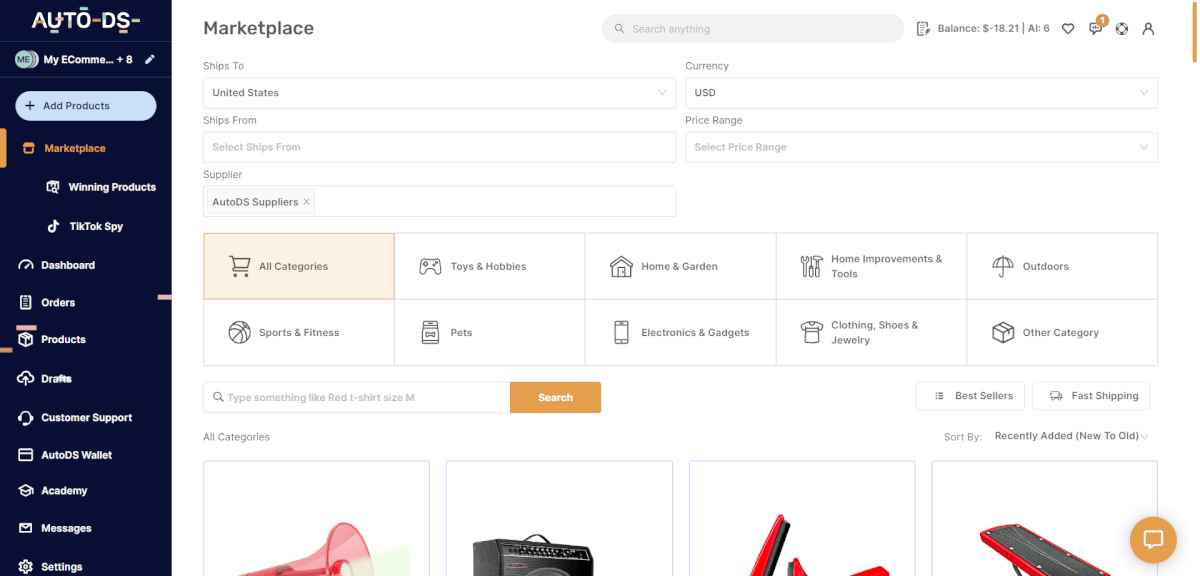Screen dimensions: 1200x576
Task: Change Sort By Recently Added dropdown
Action: click(1071, 436)
